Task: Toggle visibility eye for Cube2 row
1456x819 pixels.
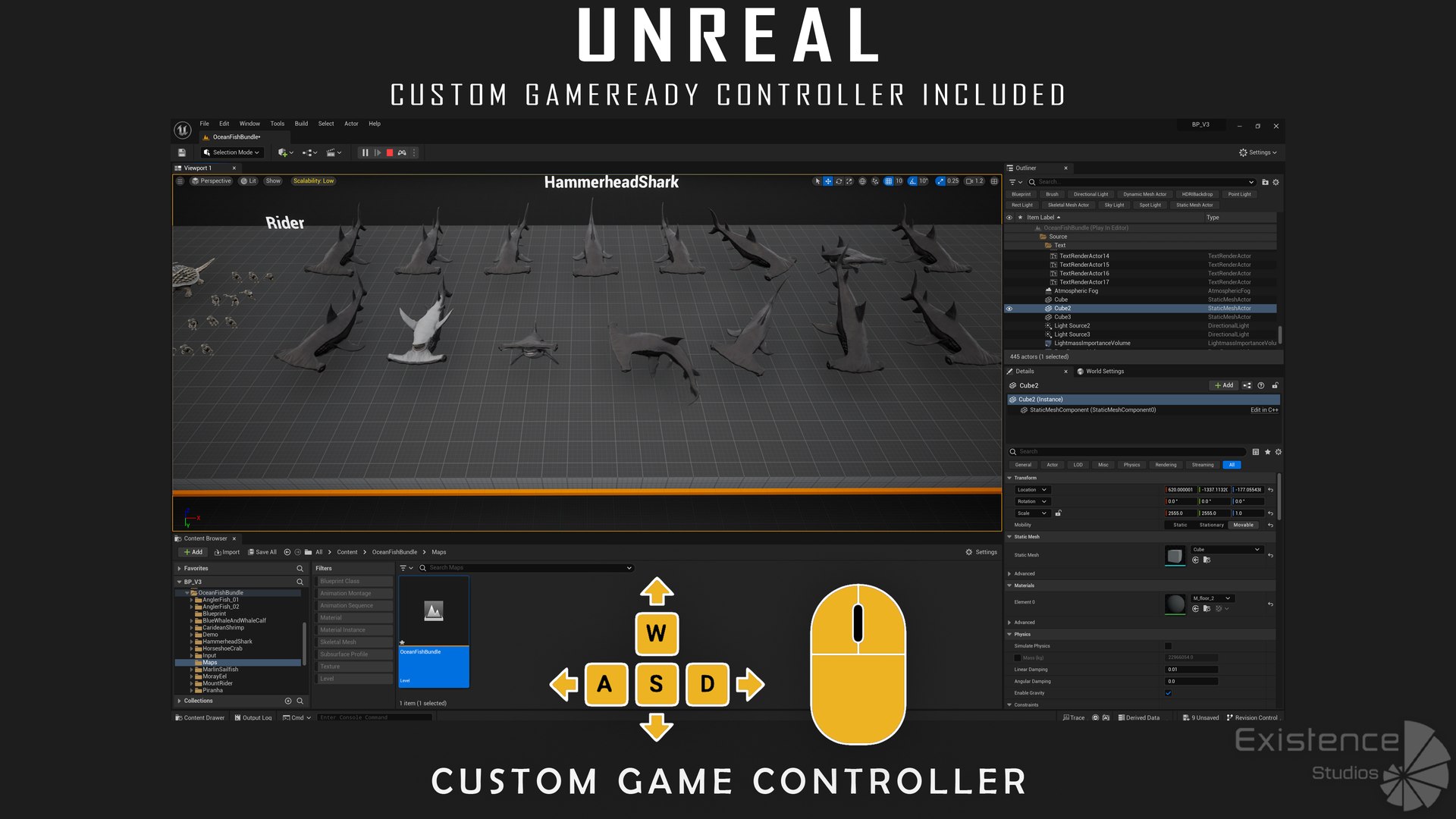Action: pos(1009,309)
